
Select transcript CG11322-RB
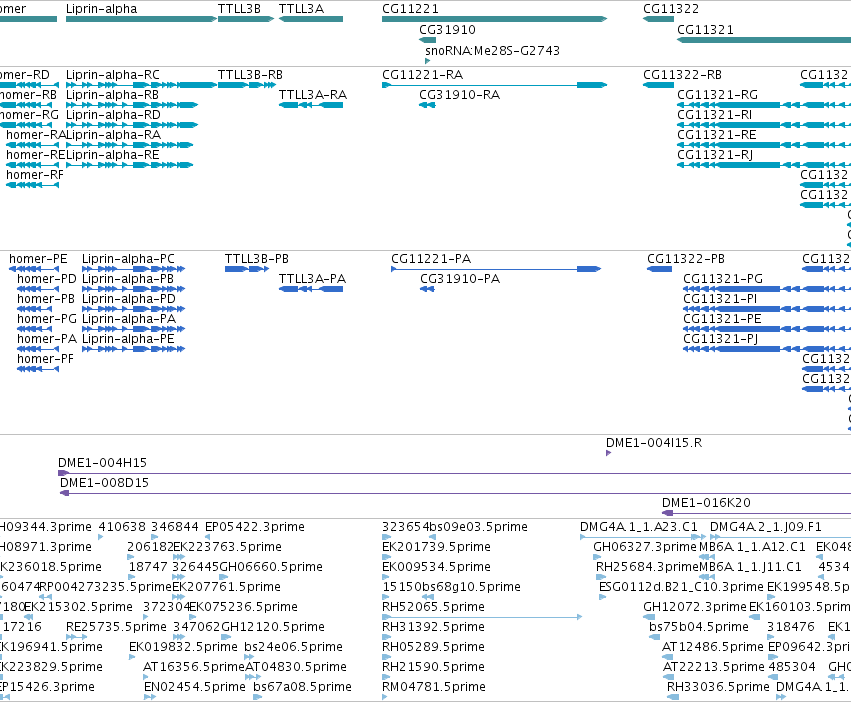point(658,85)
